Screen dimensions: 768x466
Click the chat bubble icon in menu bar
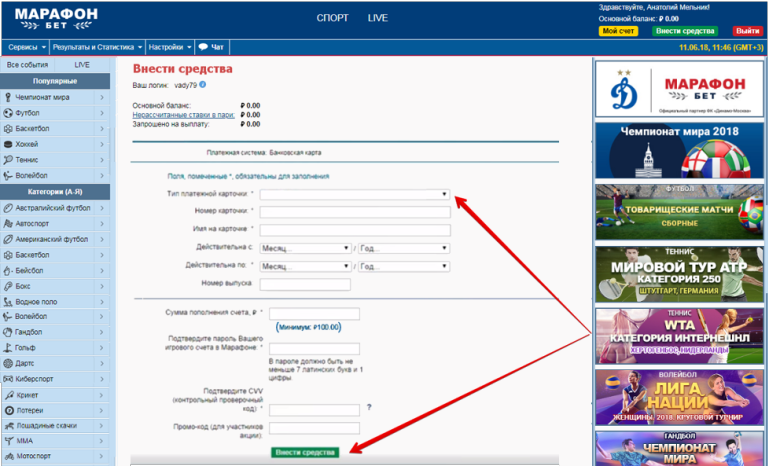point(203,47)
